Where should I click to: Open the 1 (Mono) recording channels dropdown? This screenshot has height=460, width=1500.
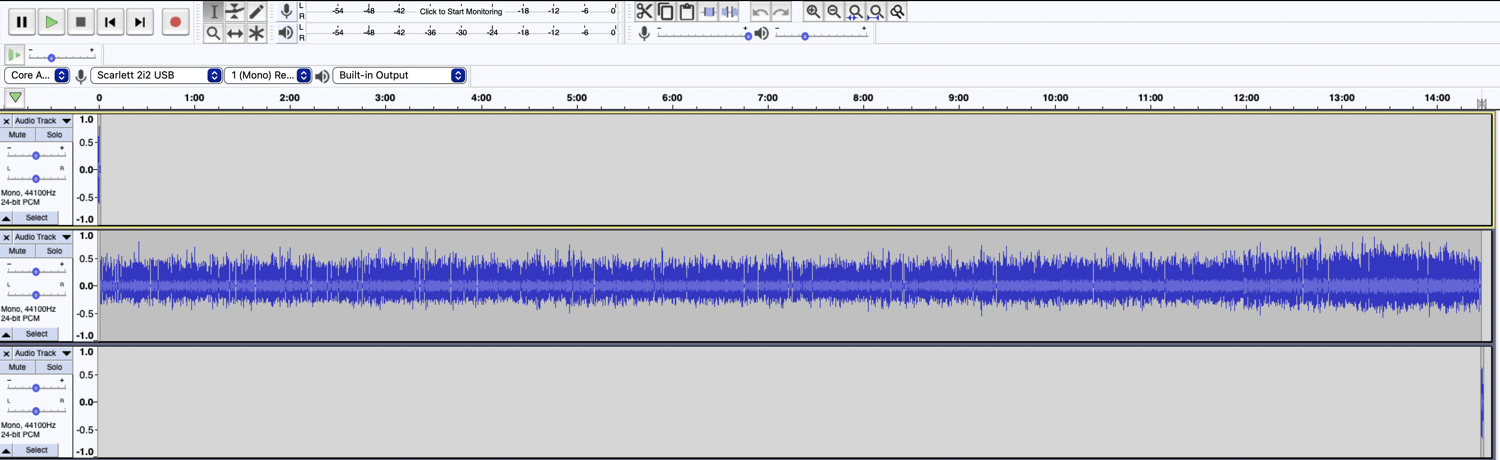pyautogui.click(x=269, y=75)
